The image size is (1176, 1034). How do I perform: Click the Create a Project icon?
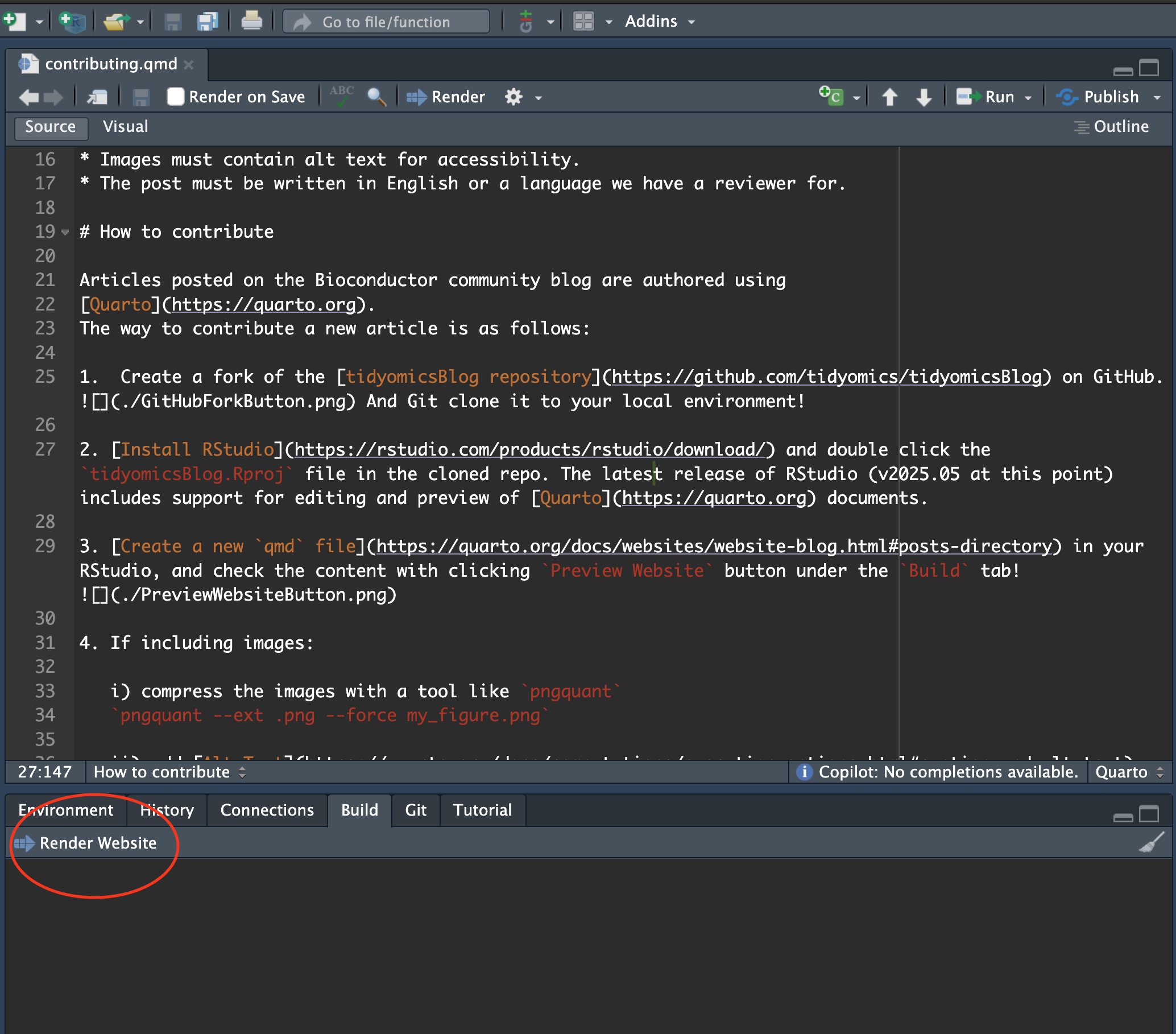click(x=72, y=21)
